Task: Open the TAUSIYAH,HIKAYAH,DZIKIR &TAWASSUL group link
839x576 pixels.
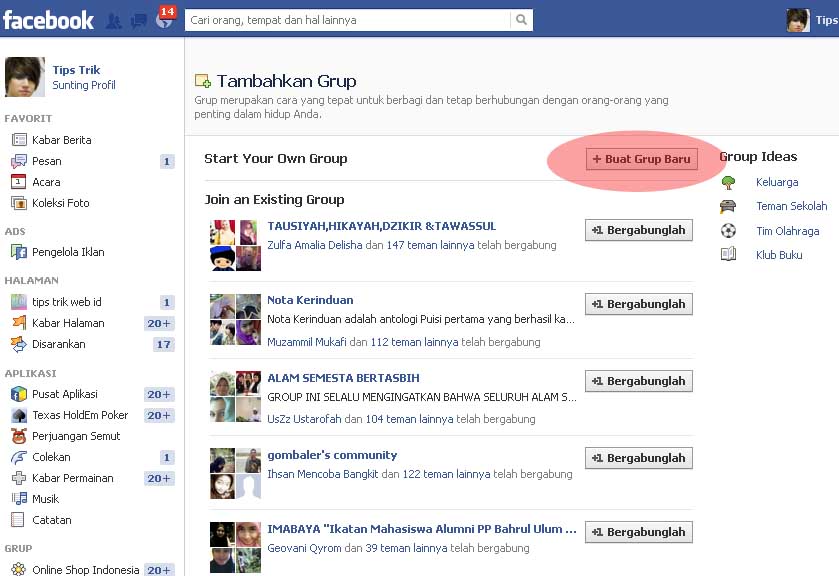Action: [x=382, y=226]
